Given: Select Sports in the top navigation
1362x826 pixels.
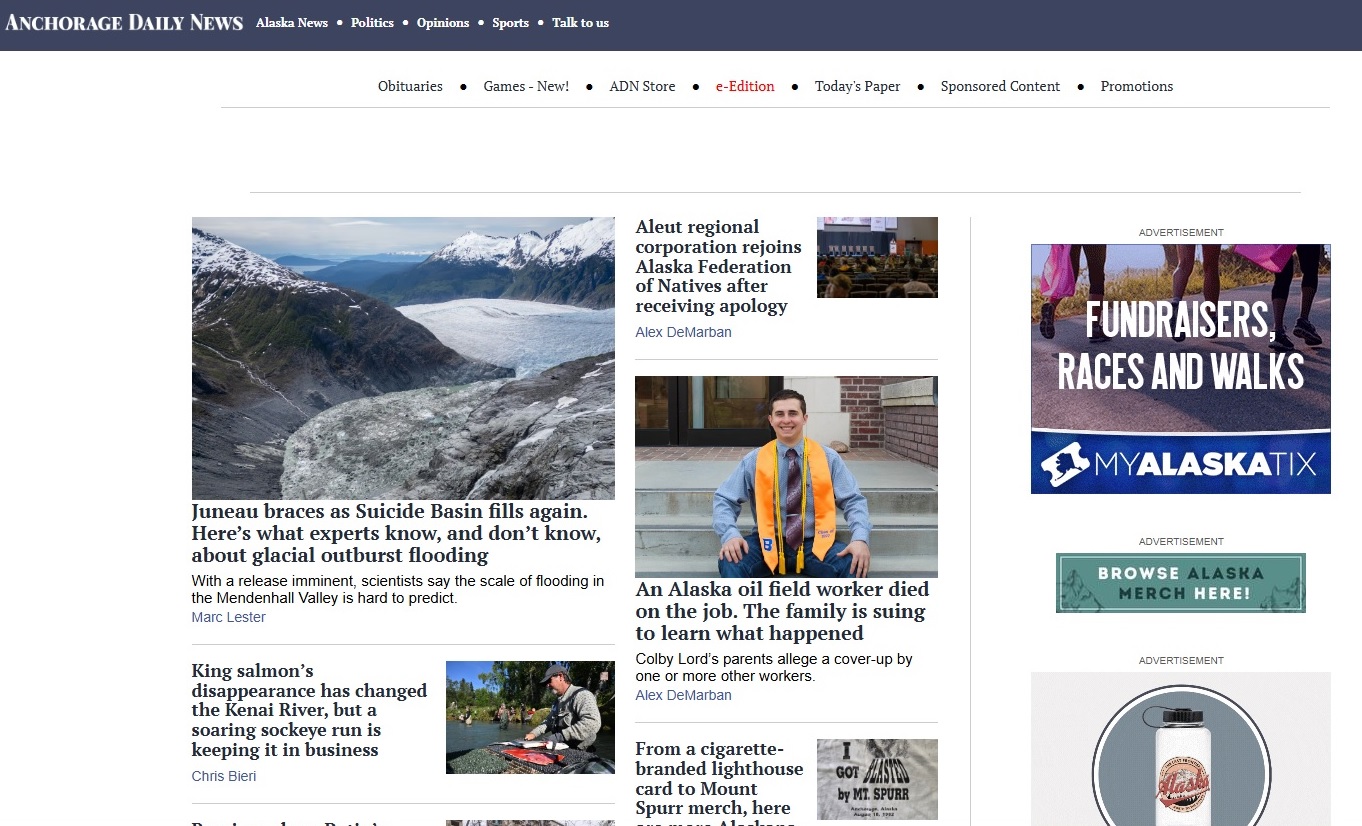Looking at the screenshot, I should pos(510,23).
